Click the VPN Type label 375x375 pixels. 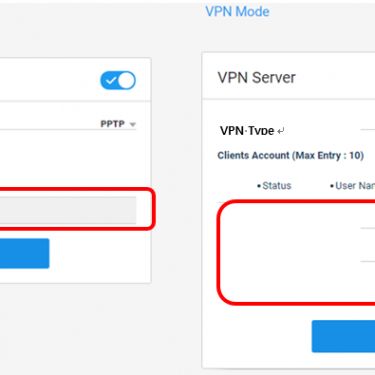(x=247, y=131)
